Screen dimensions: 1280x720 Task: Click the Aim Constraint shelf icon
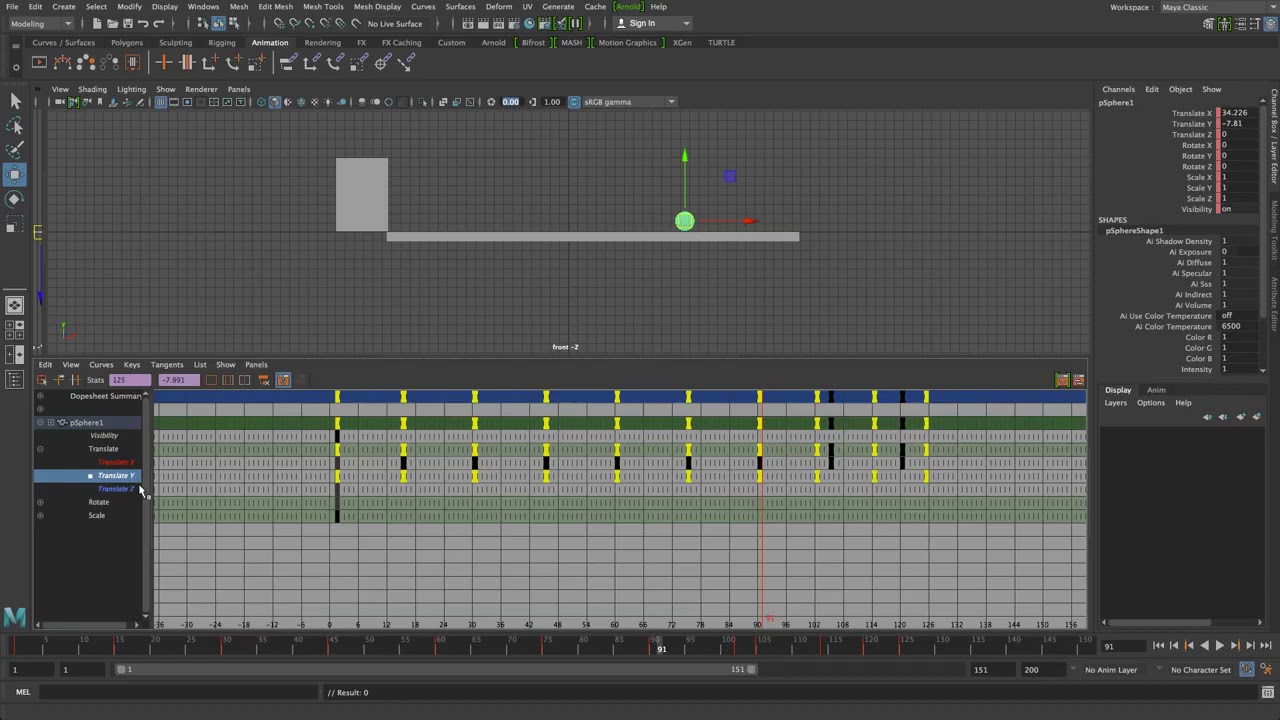(383, 63)
